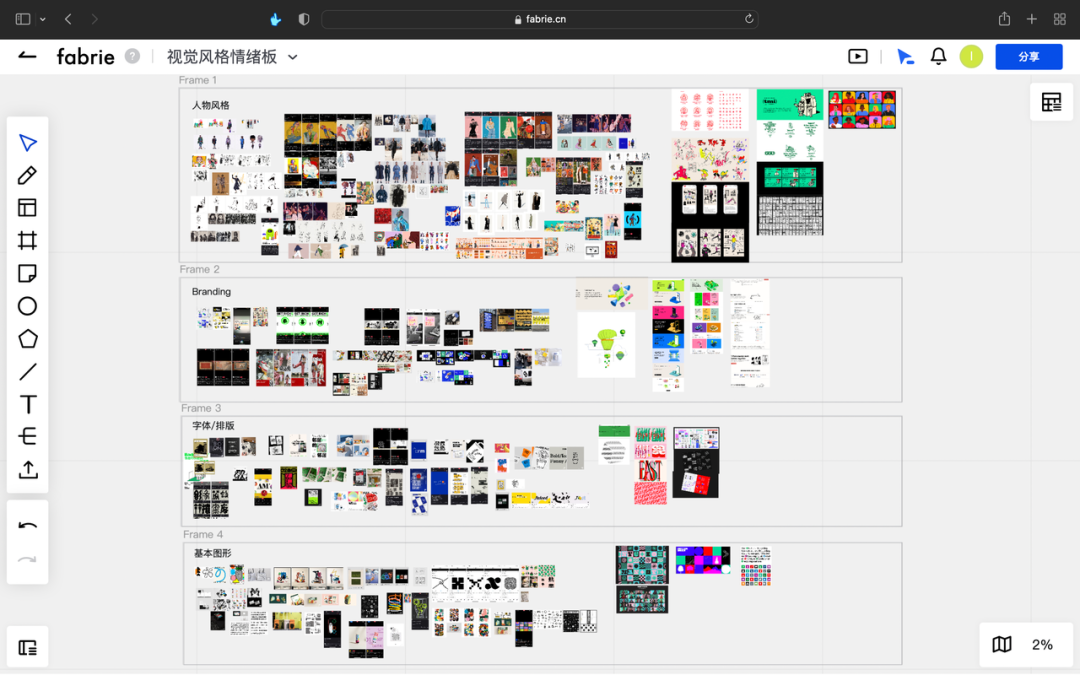Expand the browser sidebar dropdown chevron
This screenshot has width=1080, height=675.
tap(43, 19)
